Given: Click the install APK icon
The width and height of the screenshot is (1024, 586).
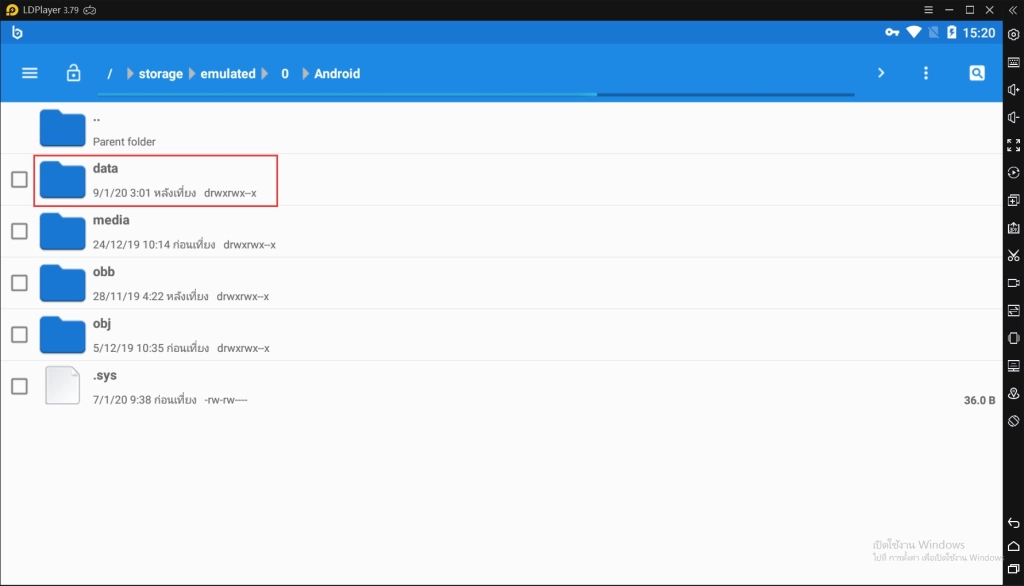Looking at the screenshot, I should [1014, 228].
